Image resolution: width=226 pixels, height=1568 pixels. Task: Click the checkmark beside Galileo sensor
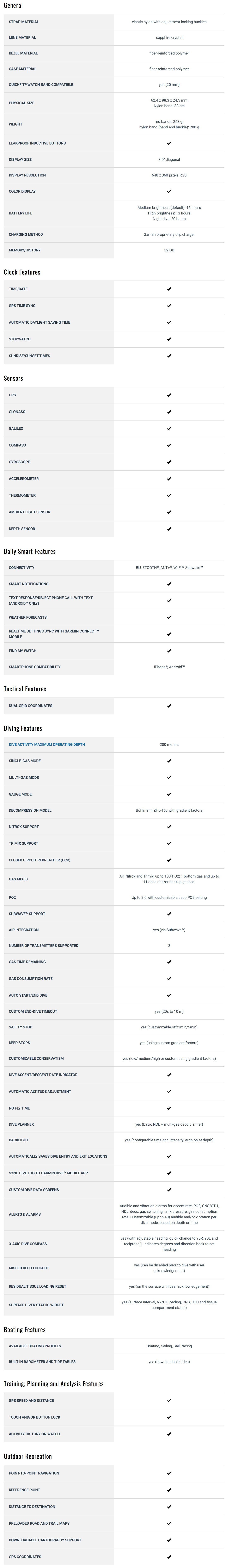point(169,429)
